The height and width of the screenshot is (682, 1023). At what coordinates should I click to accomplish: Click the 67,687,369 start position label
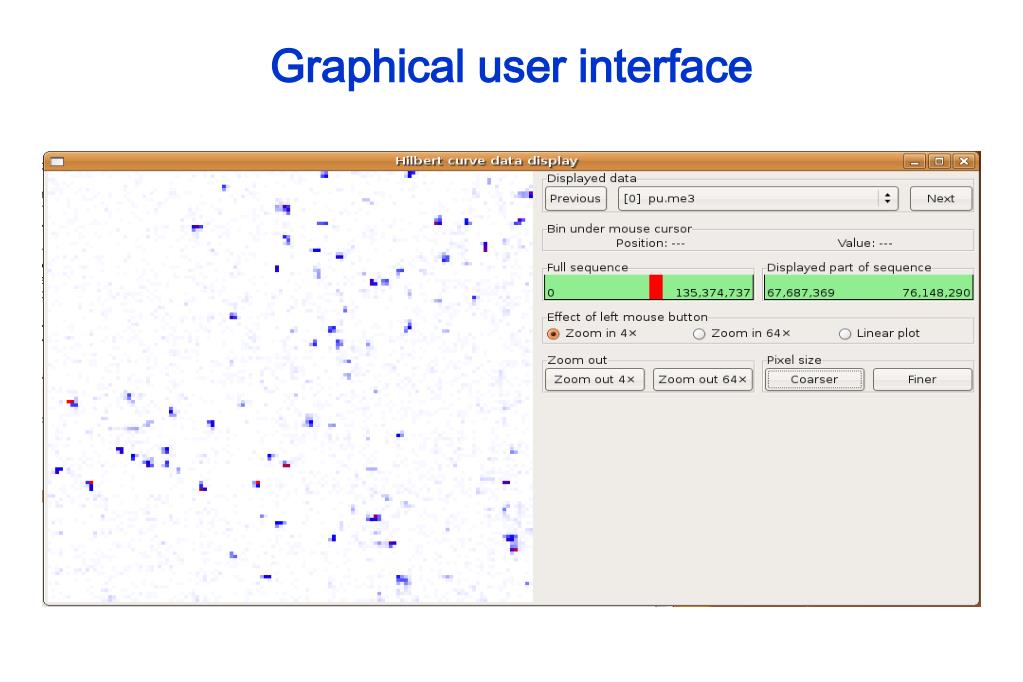click(x=801, y=293)
